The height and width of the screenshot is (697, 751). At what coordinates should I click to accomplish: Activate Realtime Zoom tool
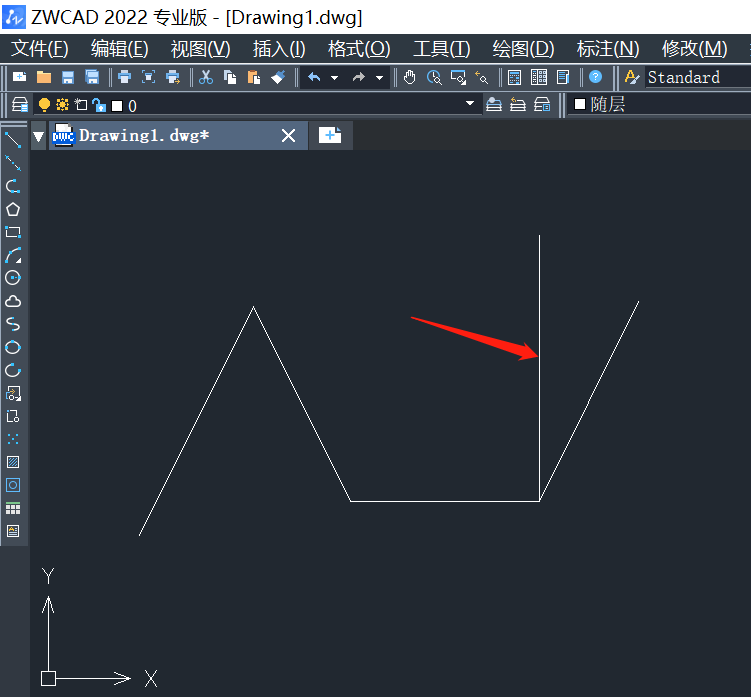[434, 77]
